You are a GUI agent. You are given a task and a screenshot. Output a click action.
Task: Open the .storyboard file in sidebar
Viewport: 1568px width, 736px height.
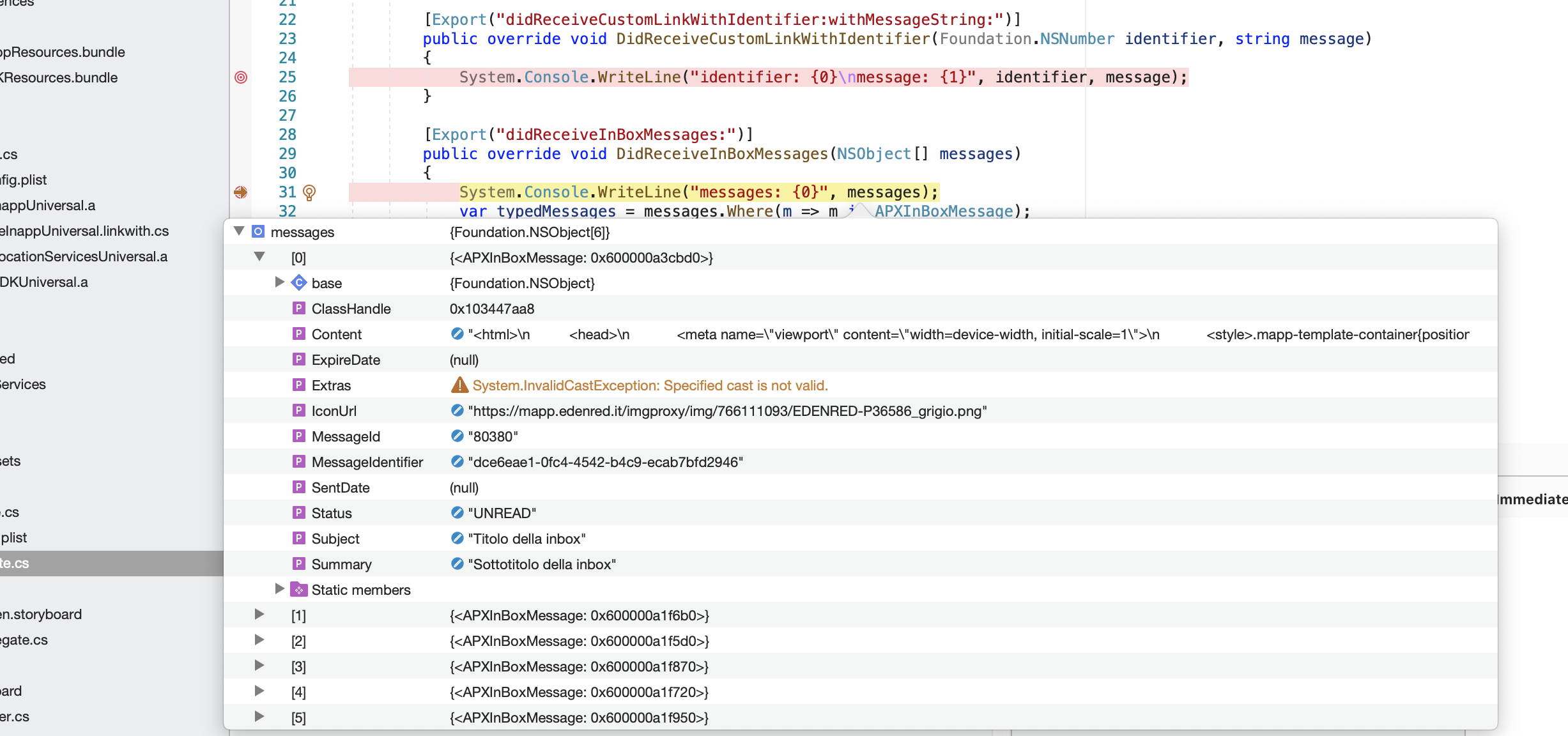tap(42, 615)
